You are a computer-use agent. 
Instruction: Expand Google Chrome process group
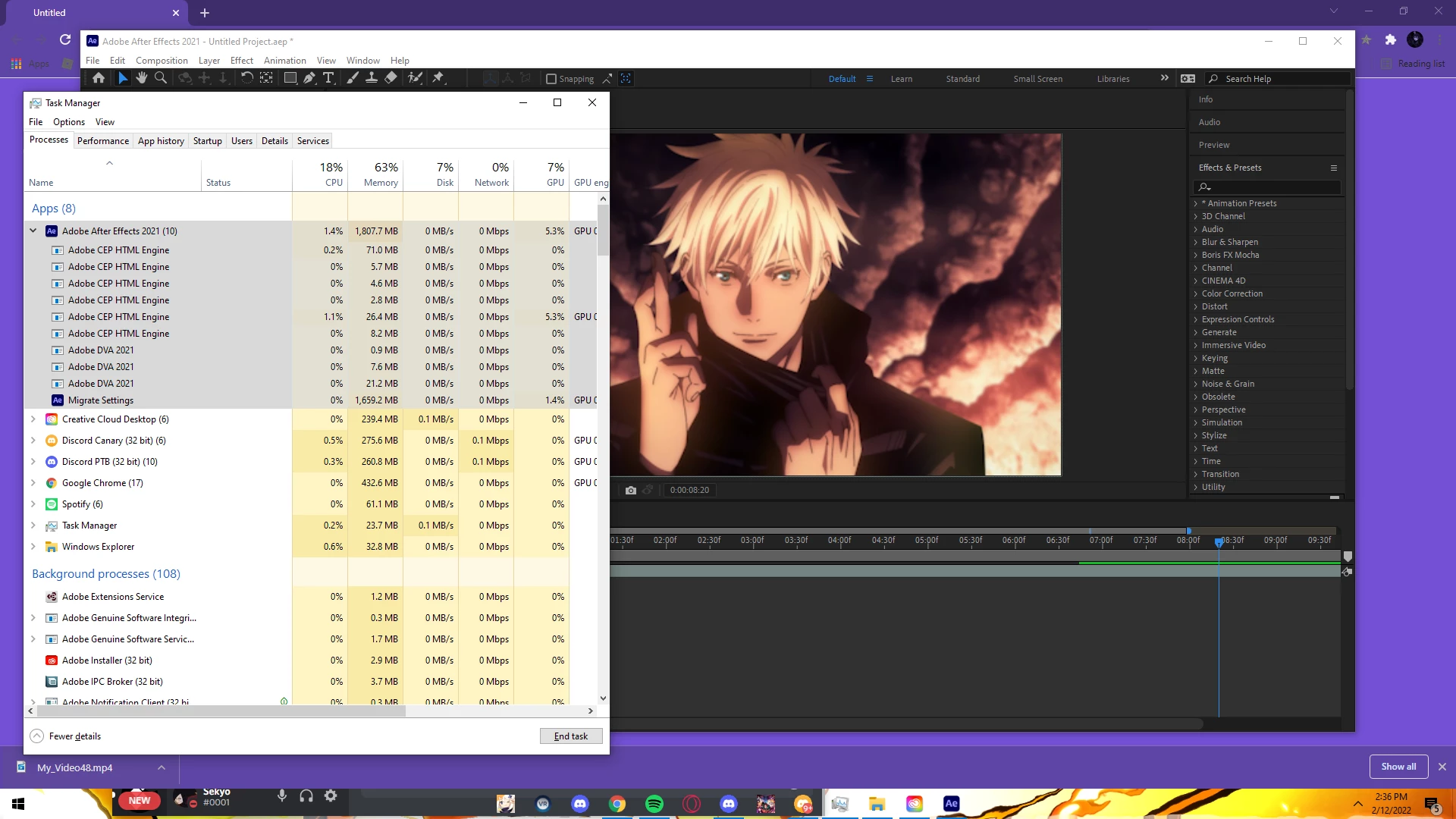coord(33,483)
